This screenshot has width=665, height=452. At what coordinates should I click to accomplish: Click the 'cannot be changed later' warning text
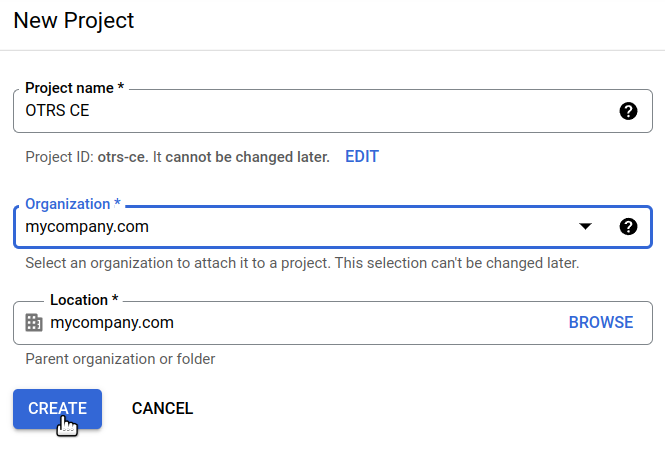247,157
